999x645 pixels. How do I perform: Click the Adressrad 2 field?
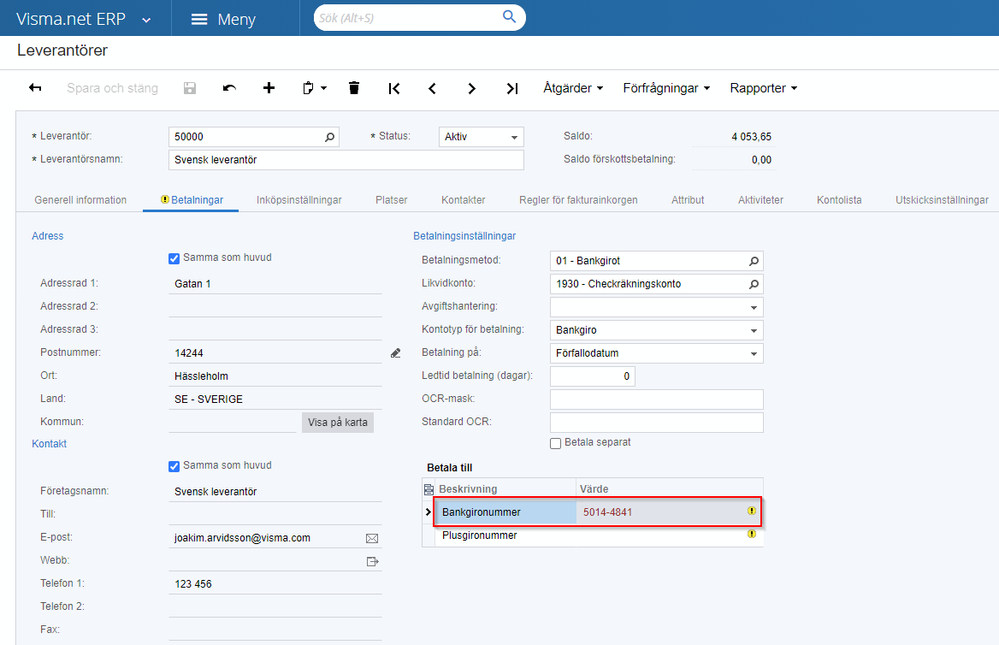[275, 307]
